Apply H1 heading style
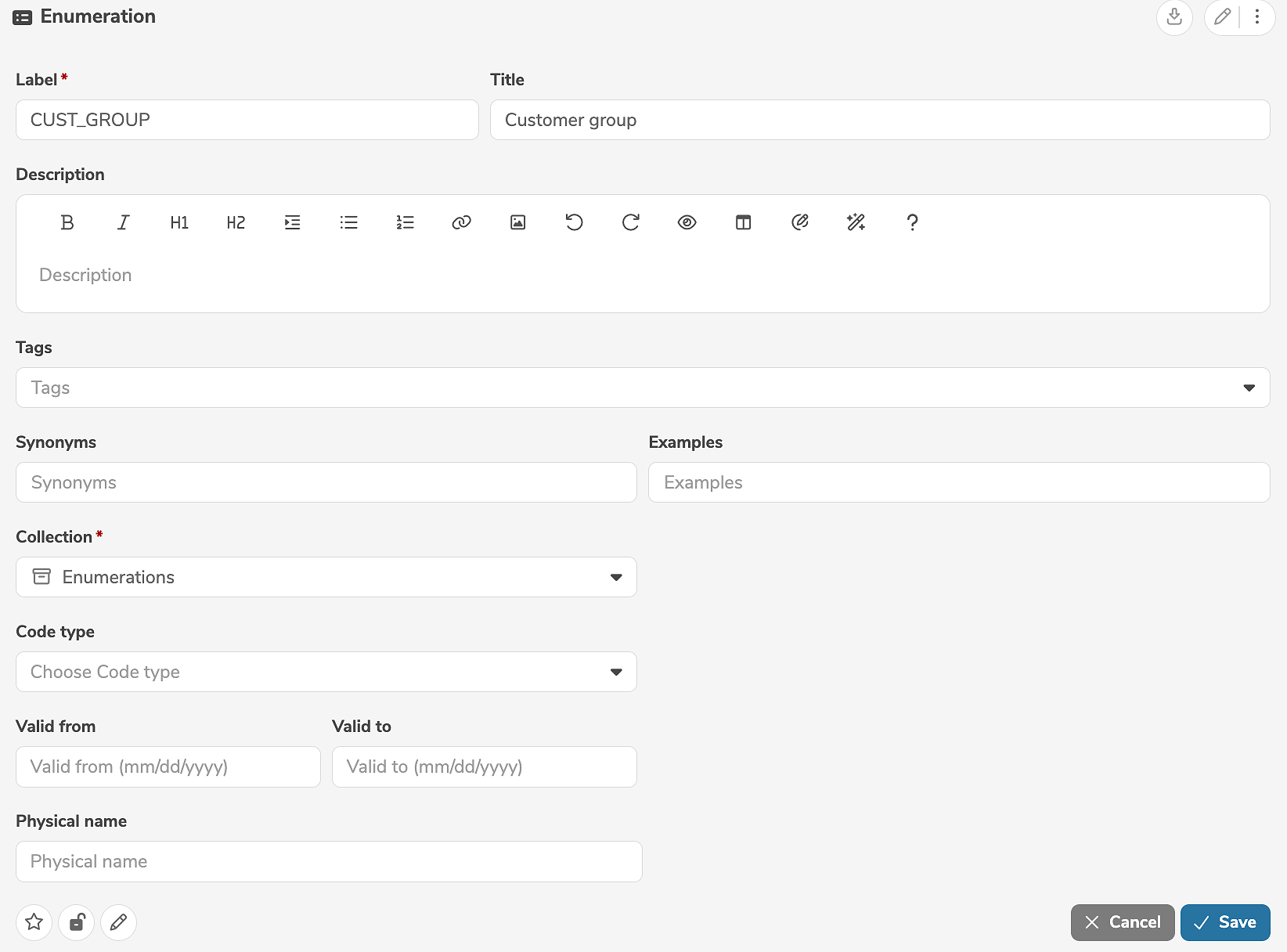The width and height of the screenshot is (1287, 952). (x=179, y=222)
